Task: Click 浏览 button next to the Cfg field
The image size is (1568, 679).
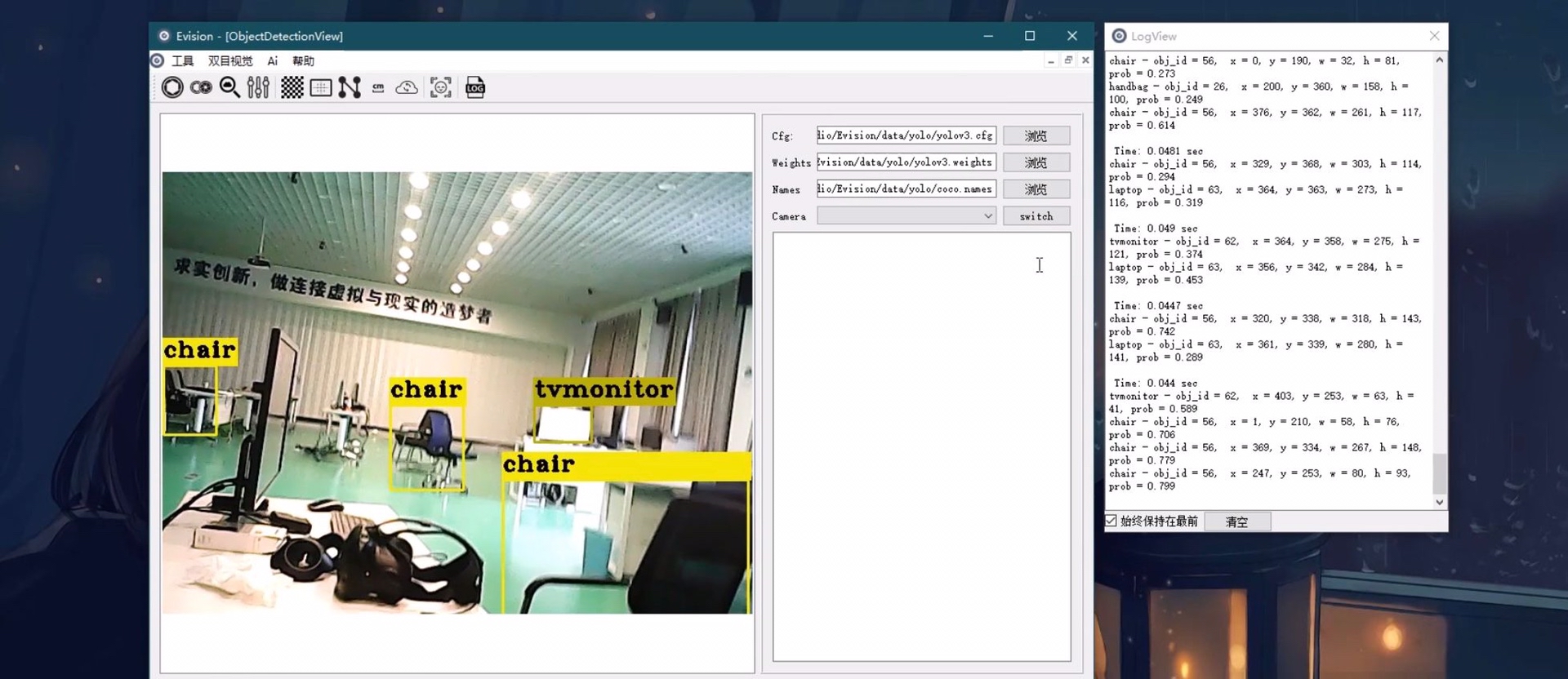Action: 1036,135
